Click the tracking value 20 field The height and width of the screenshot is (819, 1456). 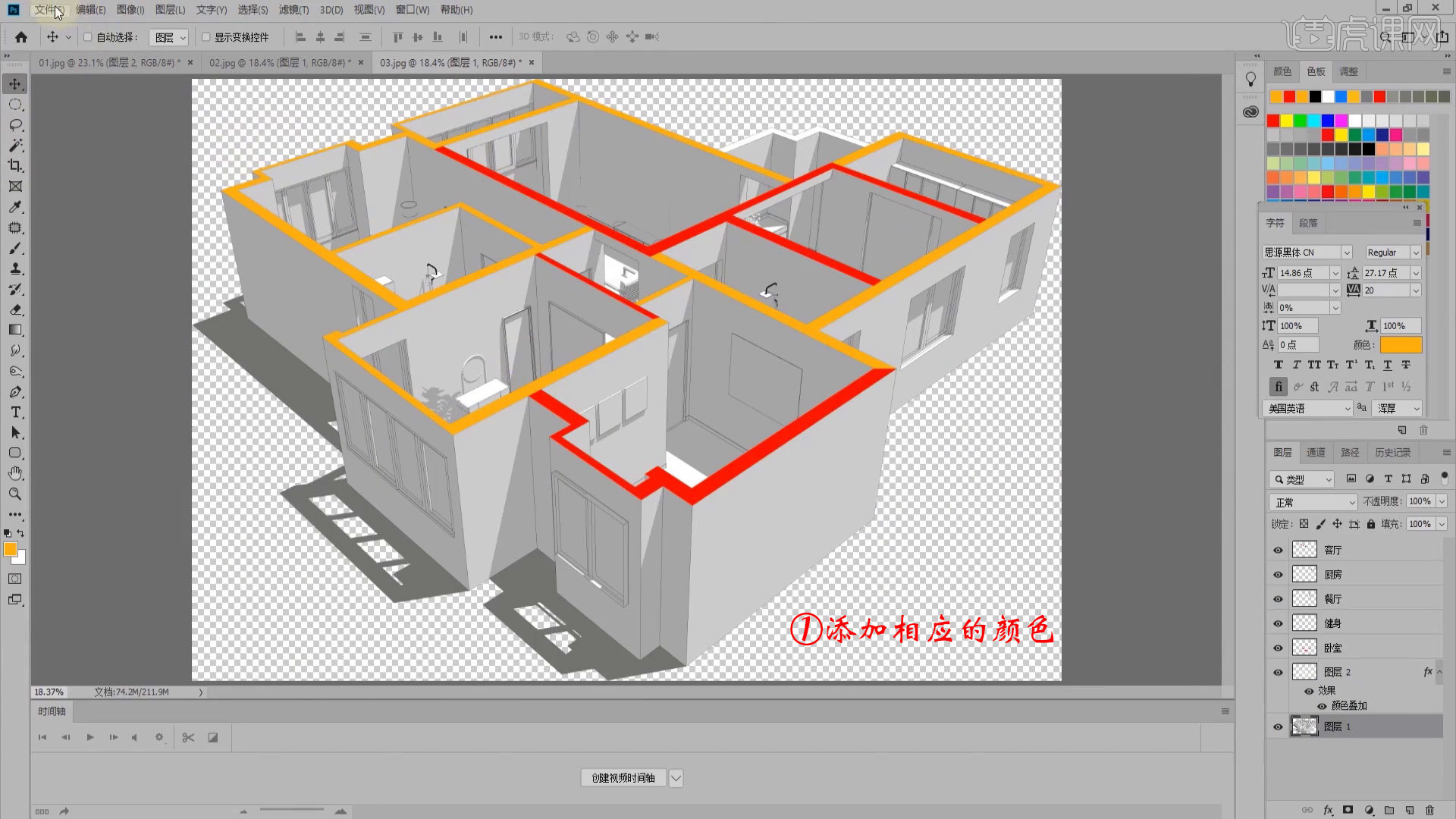tap(1386, 290)
